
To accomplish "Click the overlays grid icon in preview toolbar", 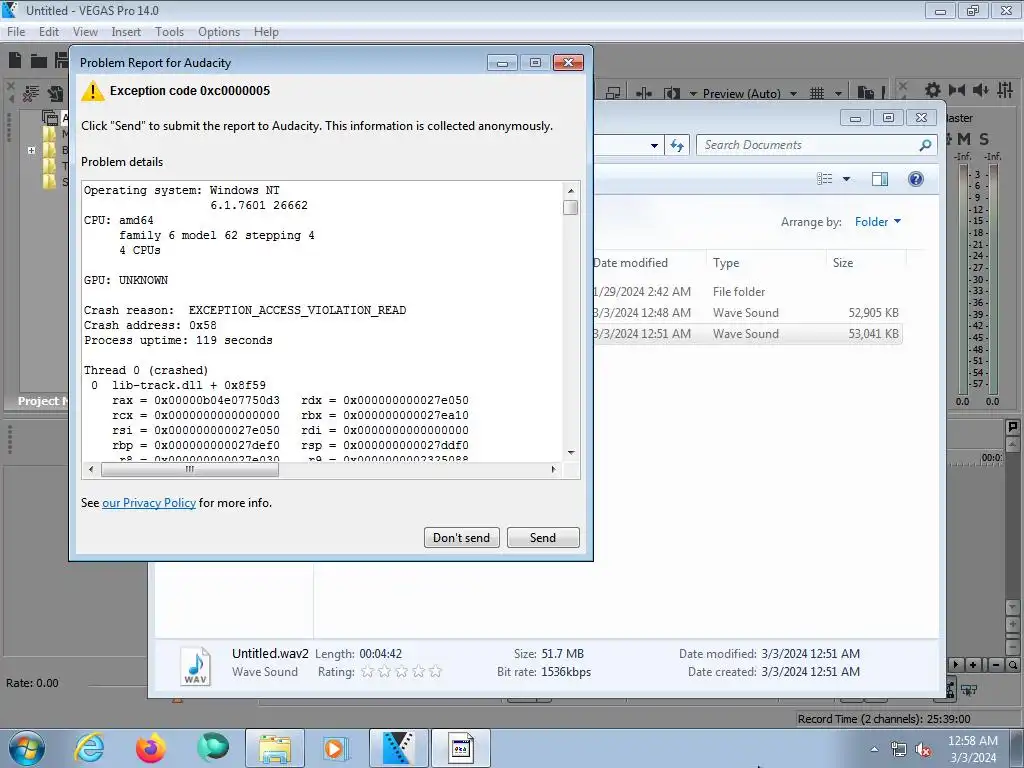I will coord(817,93).
